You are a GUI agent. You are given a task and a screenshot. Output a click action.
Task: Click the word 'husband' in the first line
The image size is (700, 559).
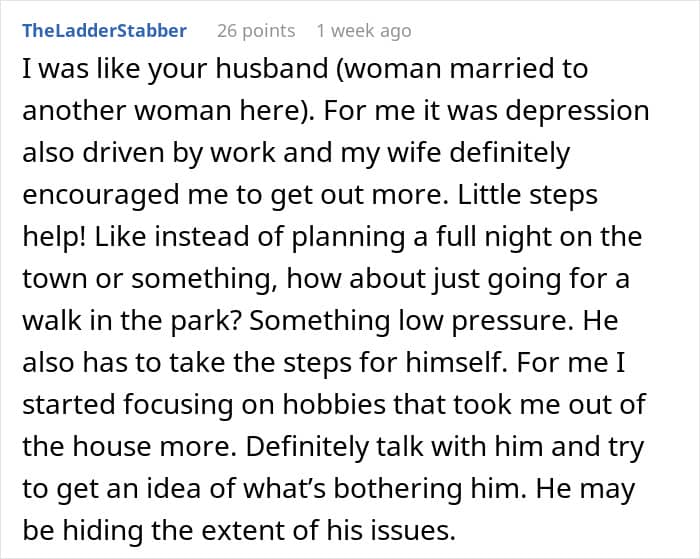272,68
